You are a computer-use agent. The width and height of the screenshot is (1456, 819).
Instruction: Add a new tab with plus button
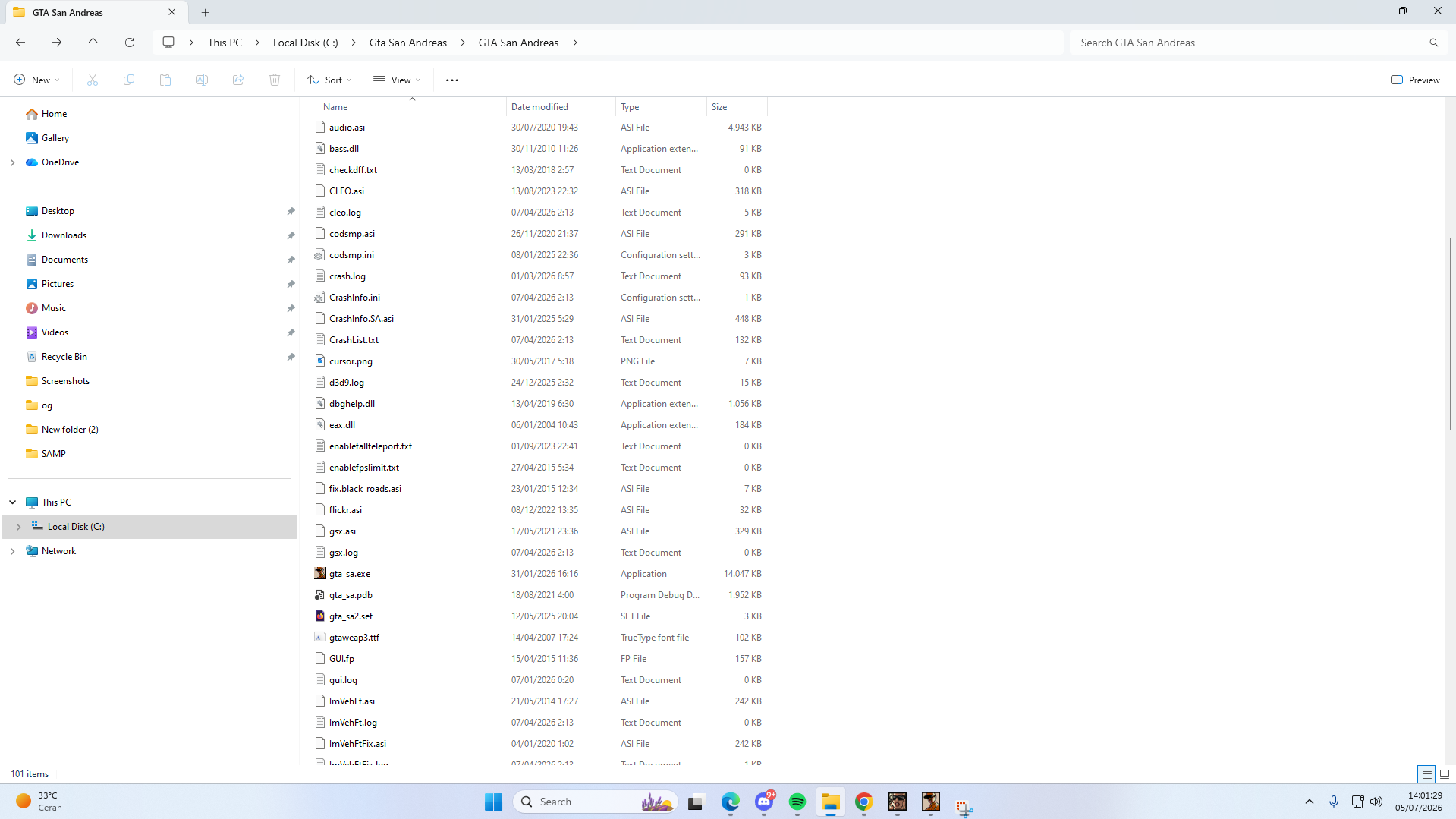[x=206, y=12]
